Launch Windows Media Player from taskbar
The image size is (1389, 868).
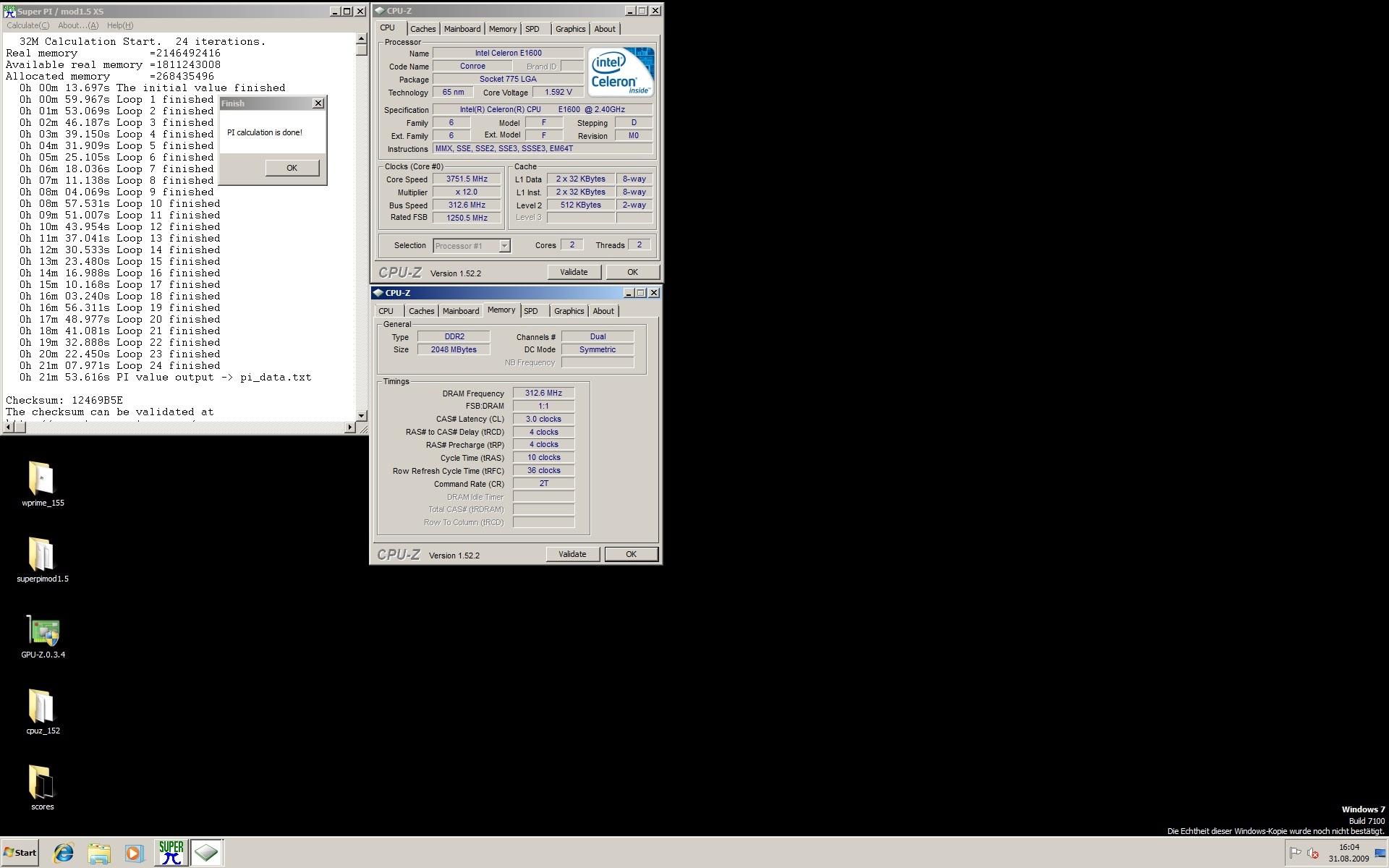[x=134, y=854]
